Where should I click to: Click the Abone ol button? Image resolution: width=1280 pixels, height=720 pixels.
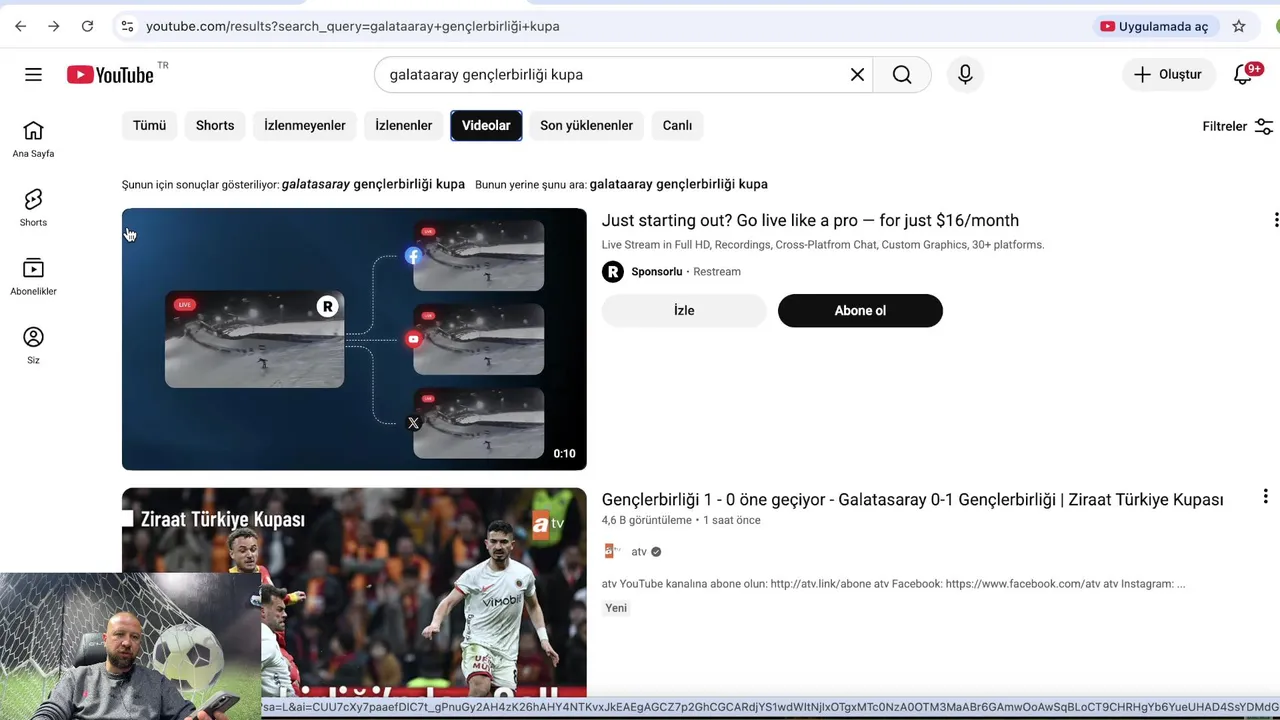point(860,310)
